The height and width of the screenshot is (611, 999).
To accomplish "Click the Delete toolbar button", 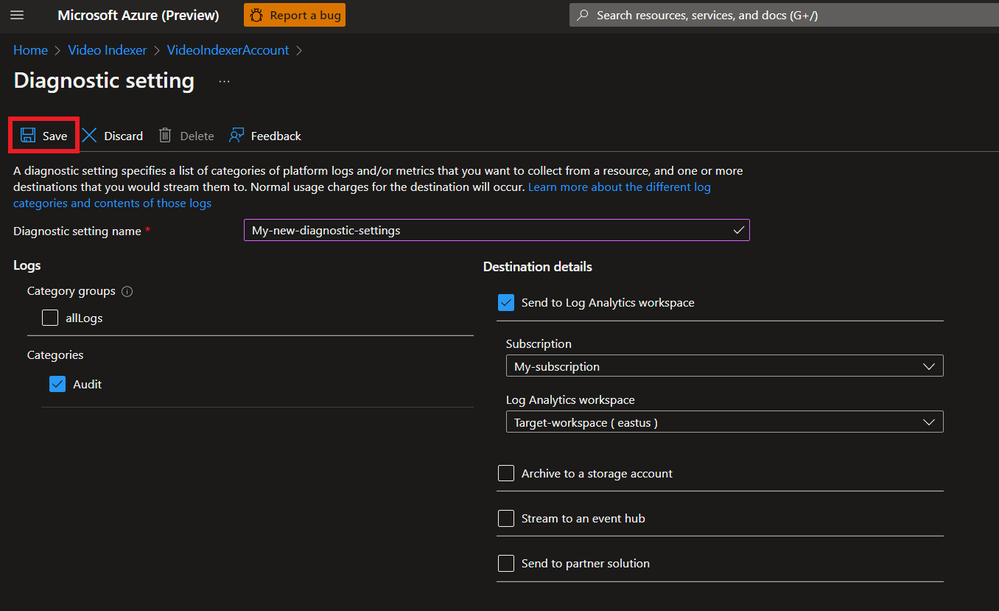I will tap(186, 135).
